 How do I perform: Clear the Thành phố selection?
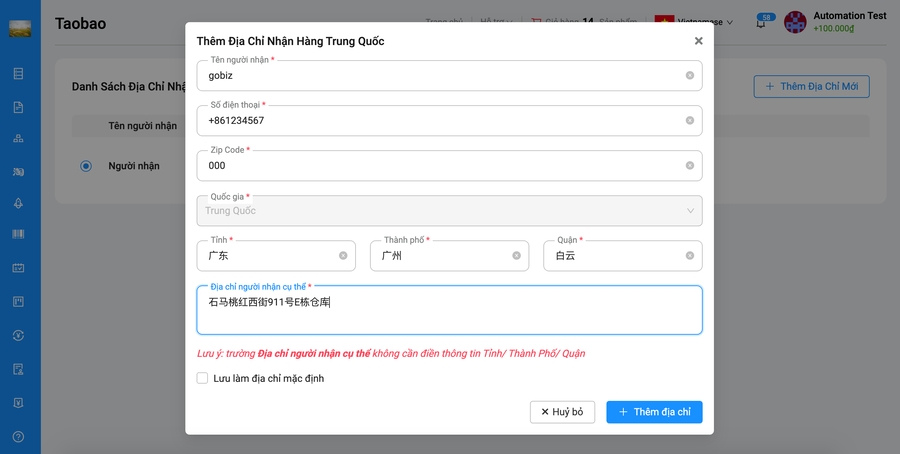click(x=516, y=256)
